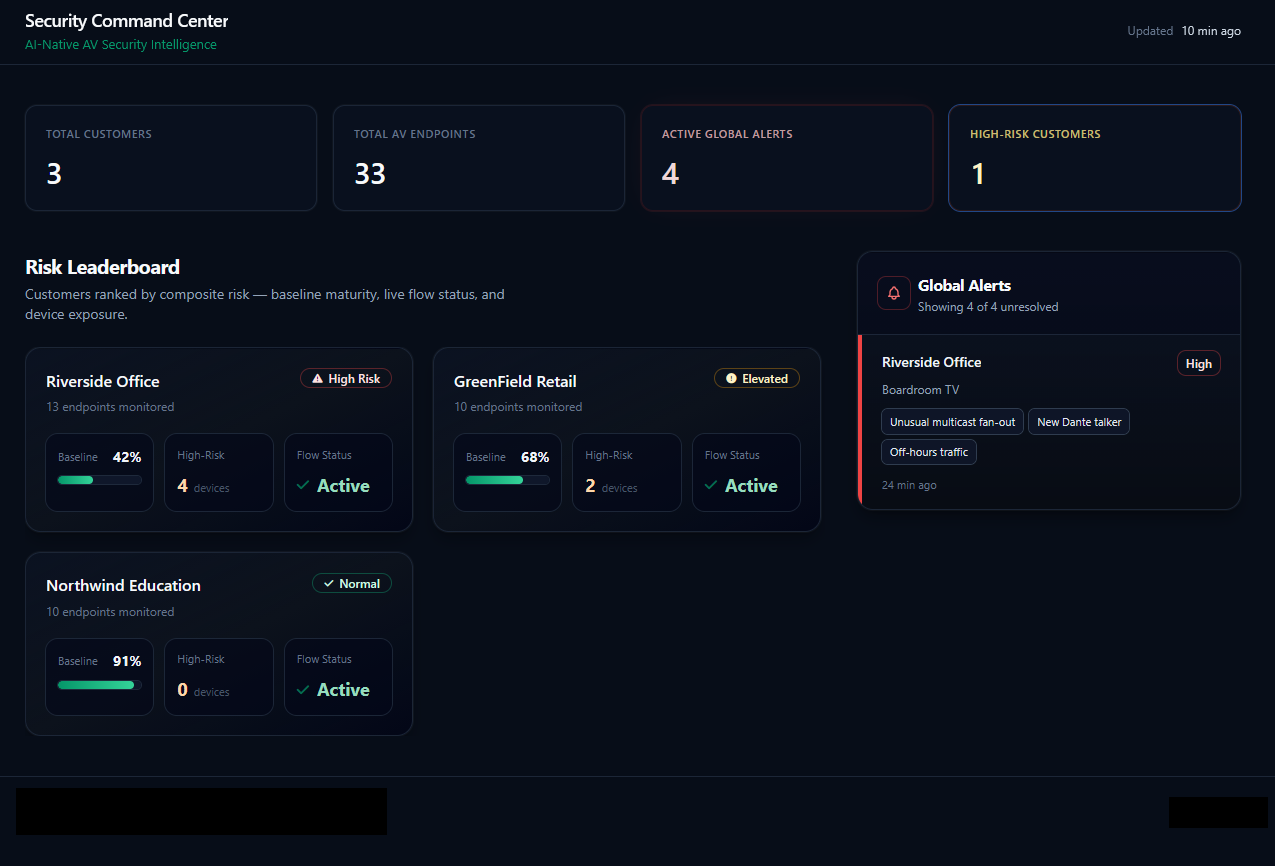Click the Security Command Center title
The width and height of the screenshot is (1275, 866).
tap(126, 21)
